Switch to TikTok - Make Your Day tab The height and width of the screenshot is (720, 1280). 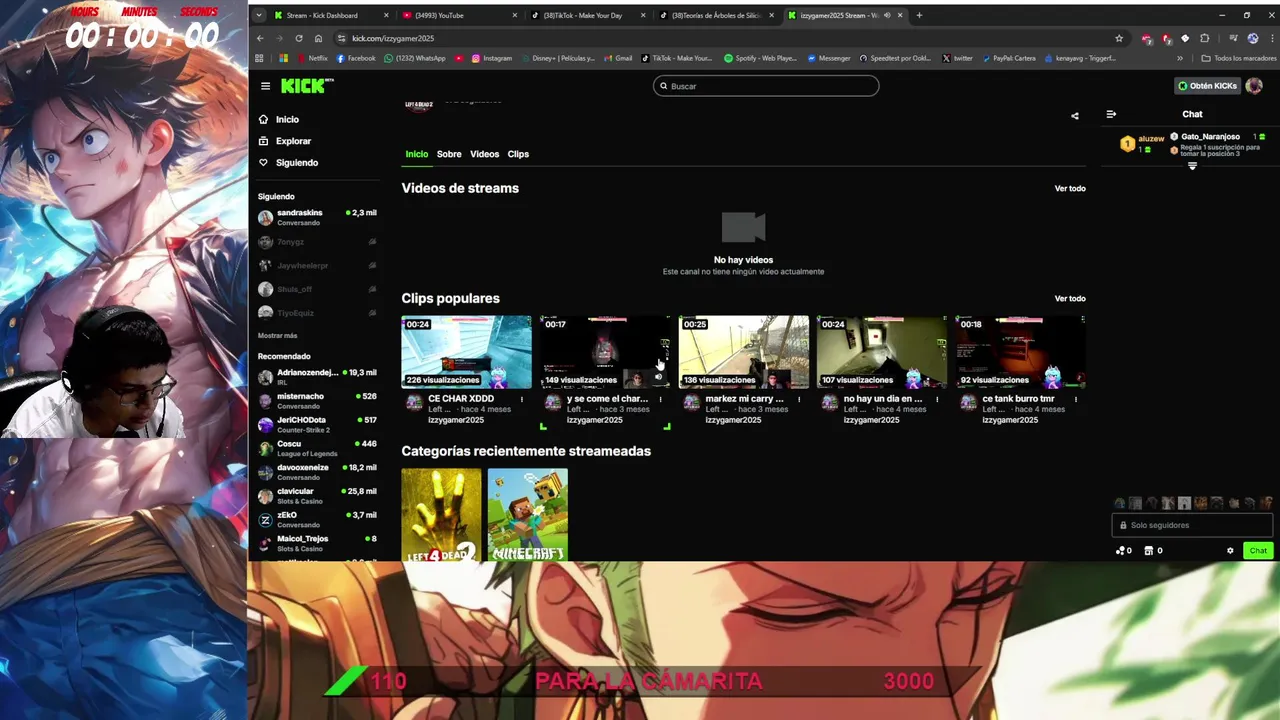click(587, 15)
